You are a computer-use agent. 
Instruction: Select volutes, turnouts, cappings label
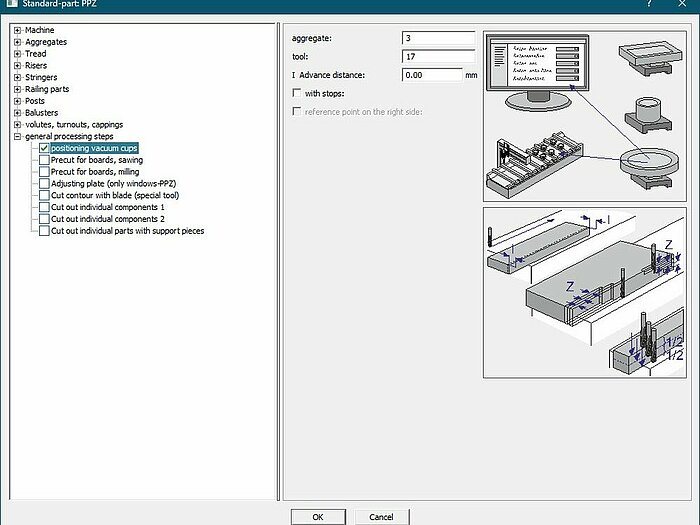74,125
